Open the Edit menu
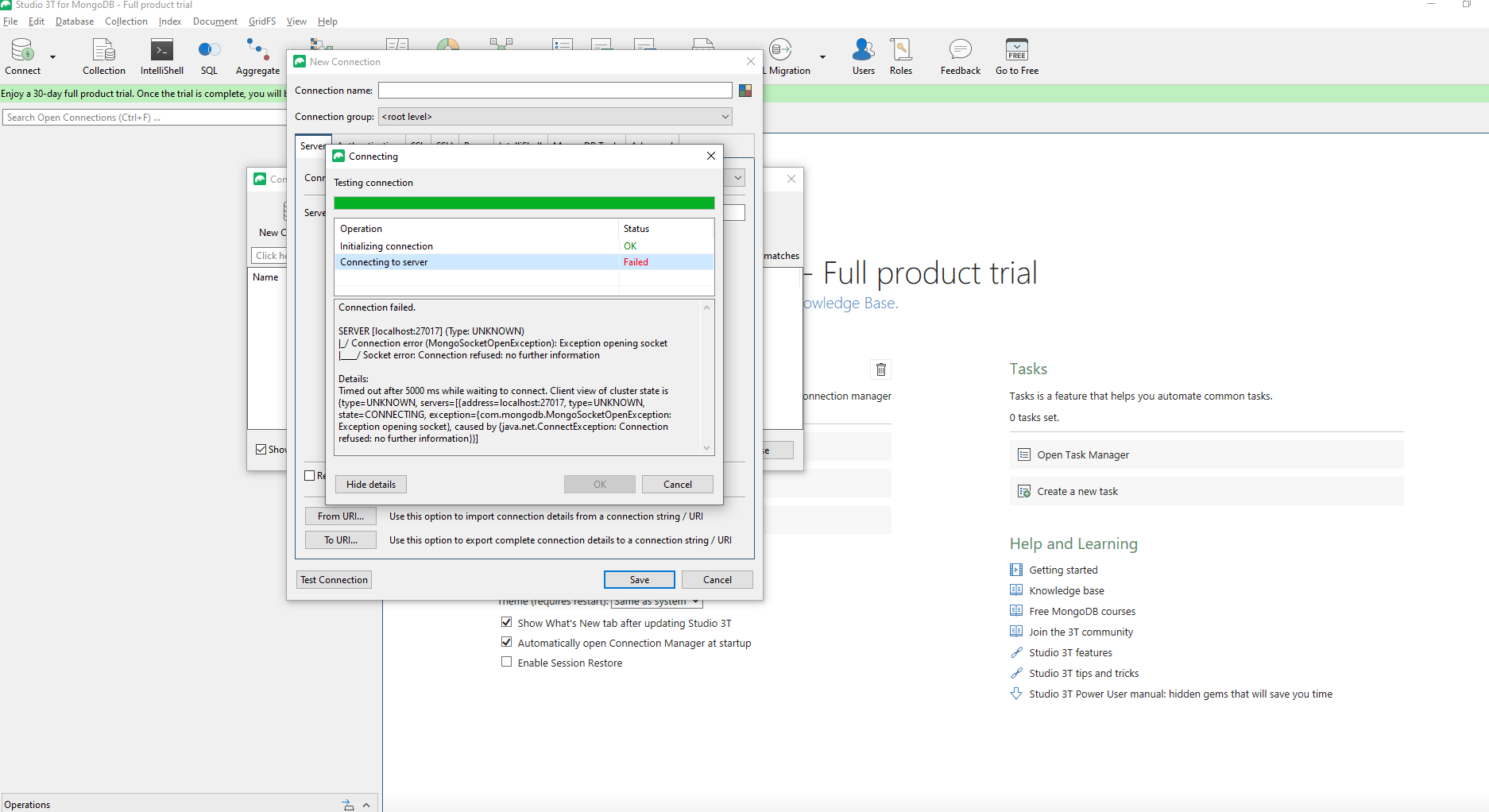1489x812 pixels. click(37, 21)
